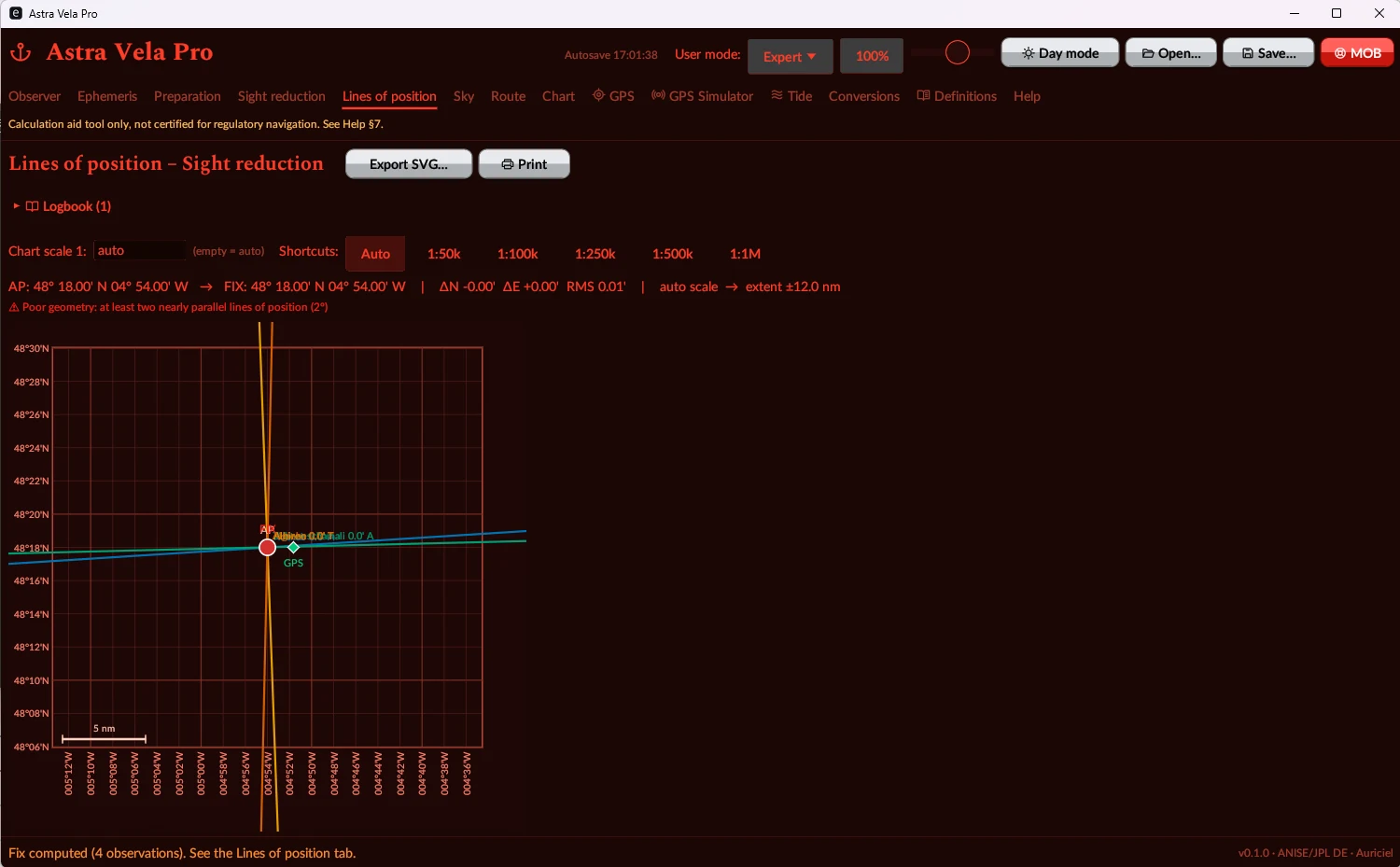This screenshot has width=1400, height=867.
Task: Click the book icon beside Logbook (1)
Action: (x=32, y=206)
